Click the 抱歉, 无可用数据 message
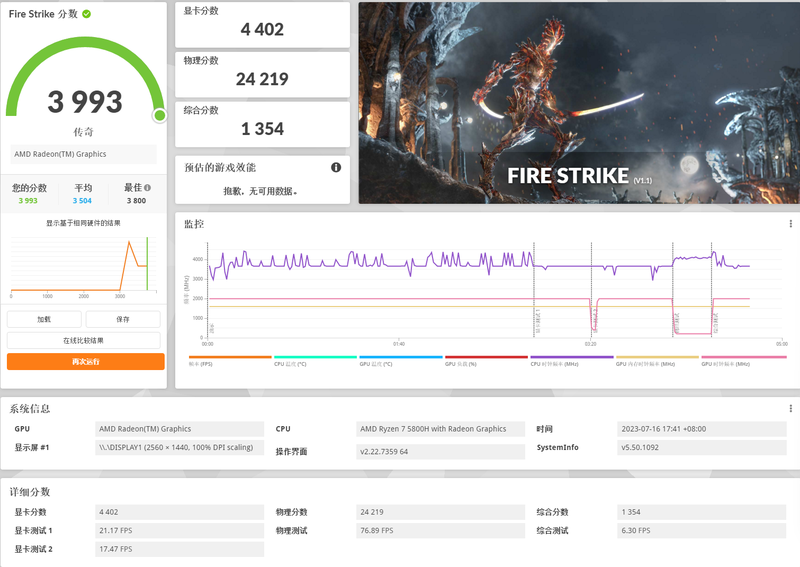This screenshot has height=567, width=800. [260, 191]
